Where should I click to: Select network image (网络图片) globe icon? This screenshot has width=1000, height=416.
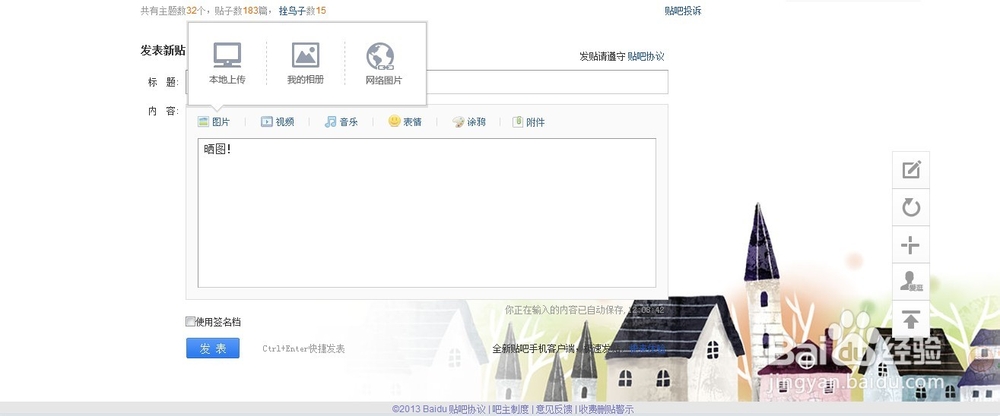click(380, 56)
